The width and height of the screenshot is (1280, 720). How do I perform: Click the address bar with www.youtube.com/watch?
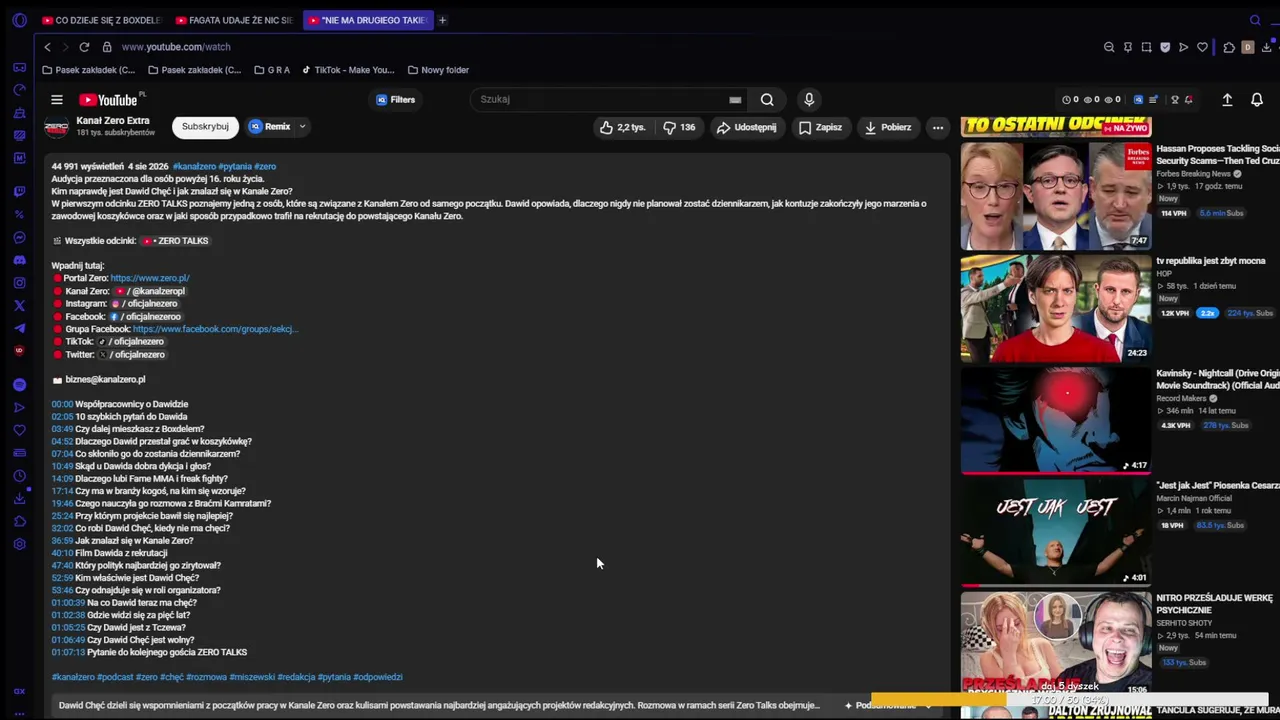176,47
